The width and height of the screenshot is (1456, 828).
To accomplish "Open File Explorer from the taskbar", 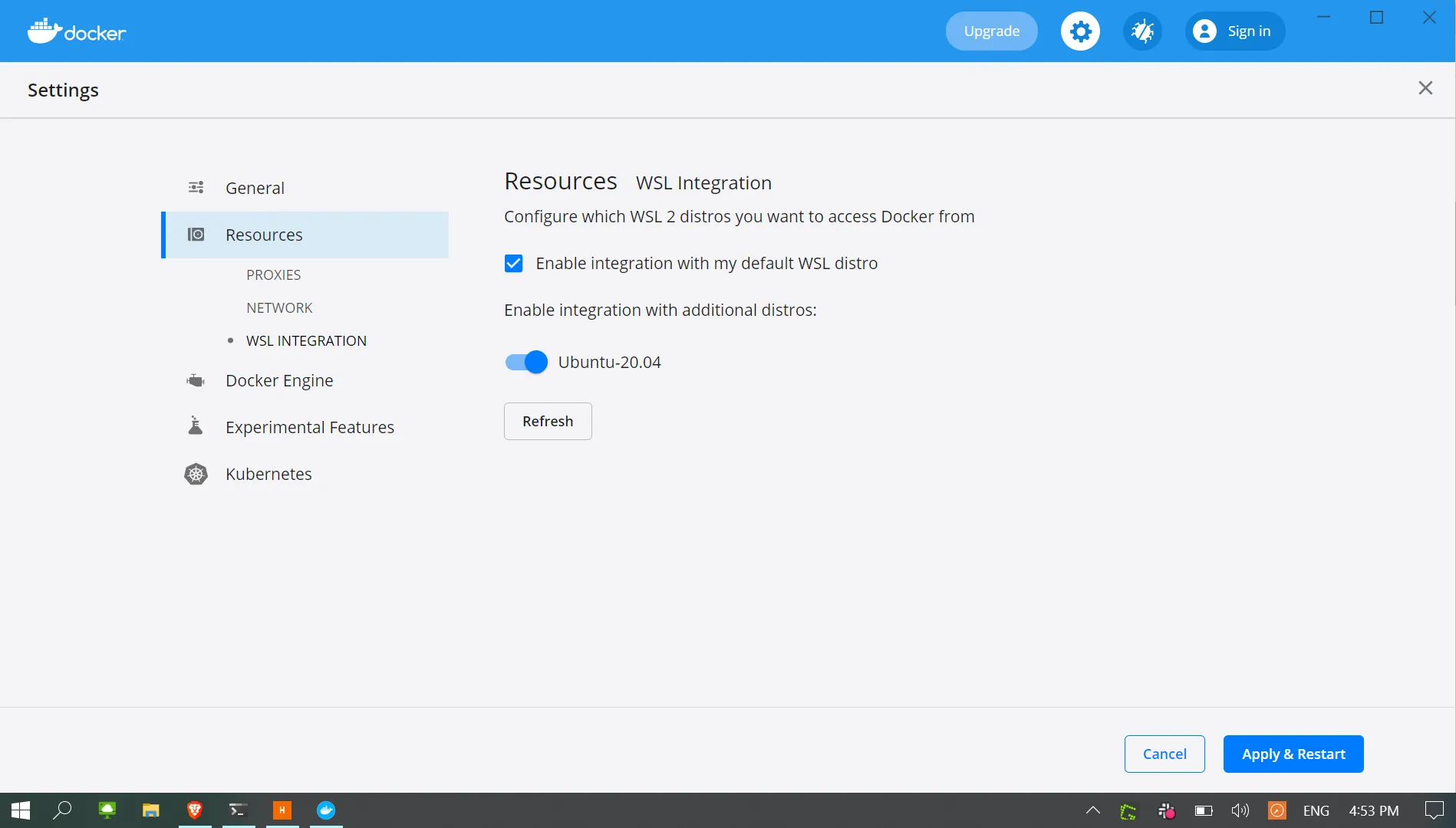I will pos(150,810).
